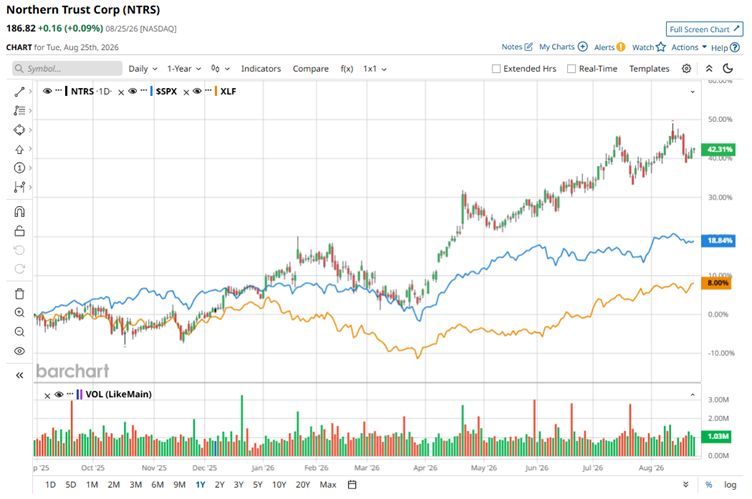Click the Notes edit icon
The width and height of the screenshot is (752, 499).
[x=529, y=47]
